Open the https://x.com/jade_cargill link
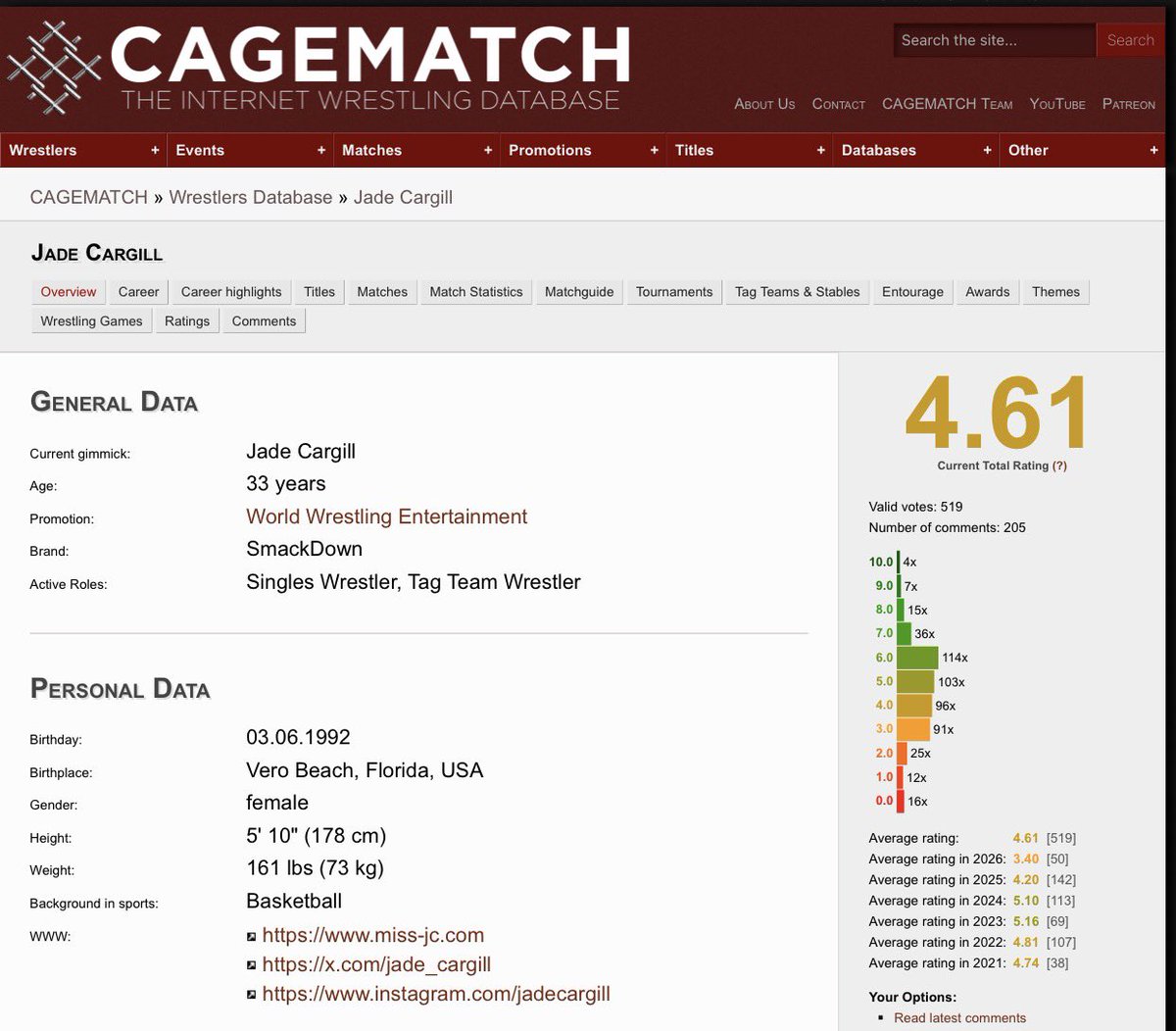 tap(376, 965)
